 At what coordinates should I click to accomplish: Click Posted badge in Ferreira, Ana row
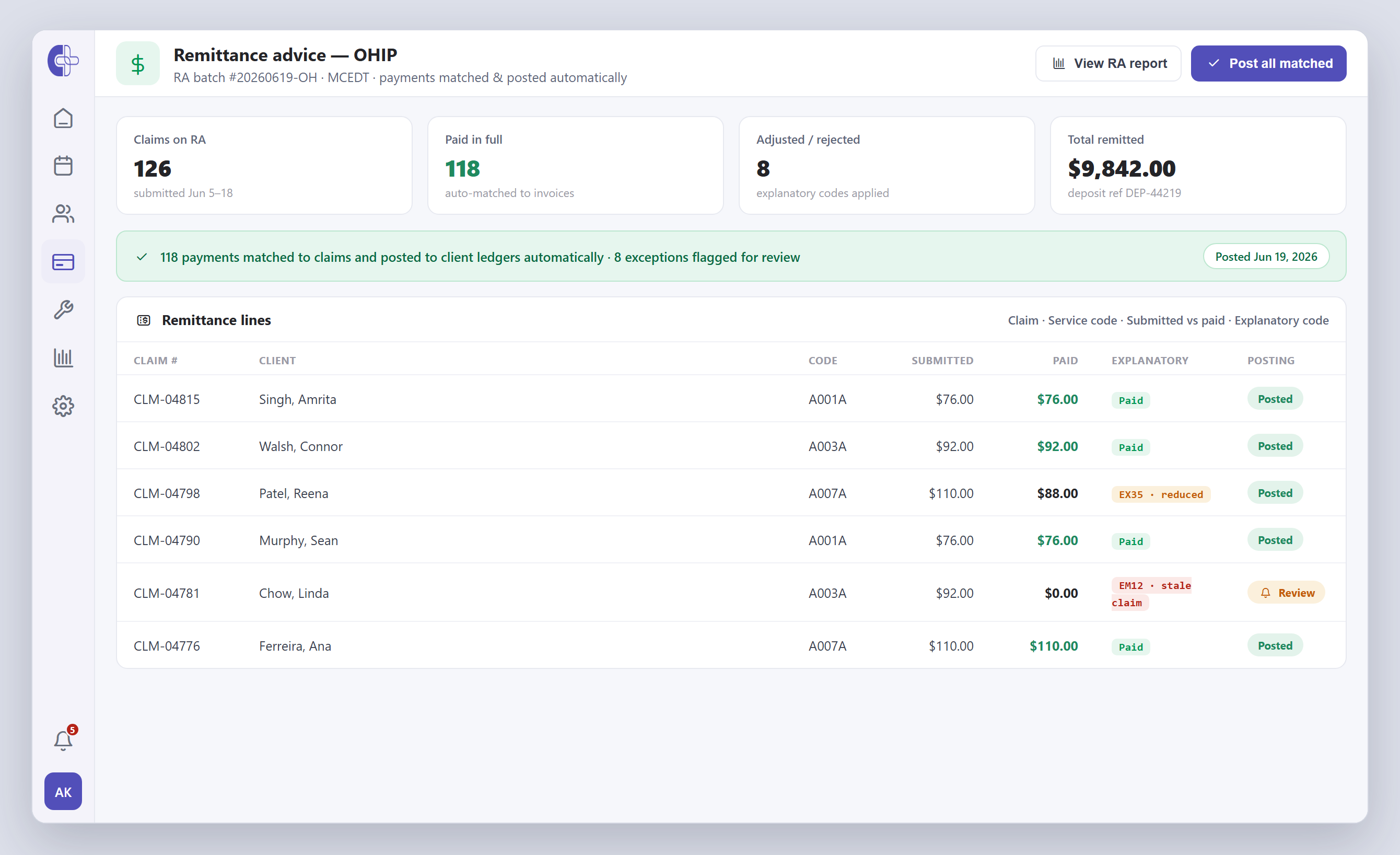(x=1275, y=646)
